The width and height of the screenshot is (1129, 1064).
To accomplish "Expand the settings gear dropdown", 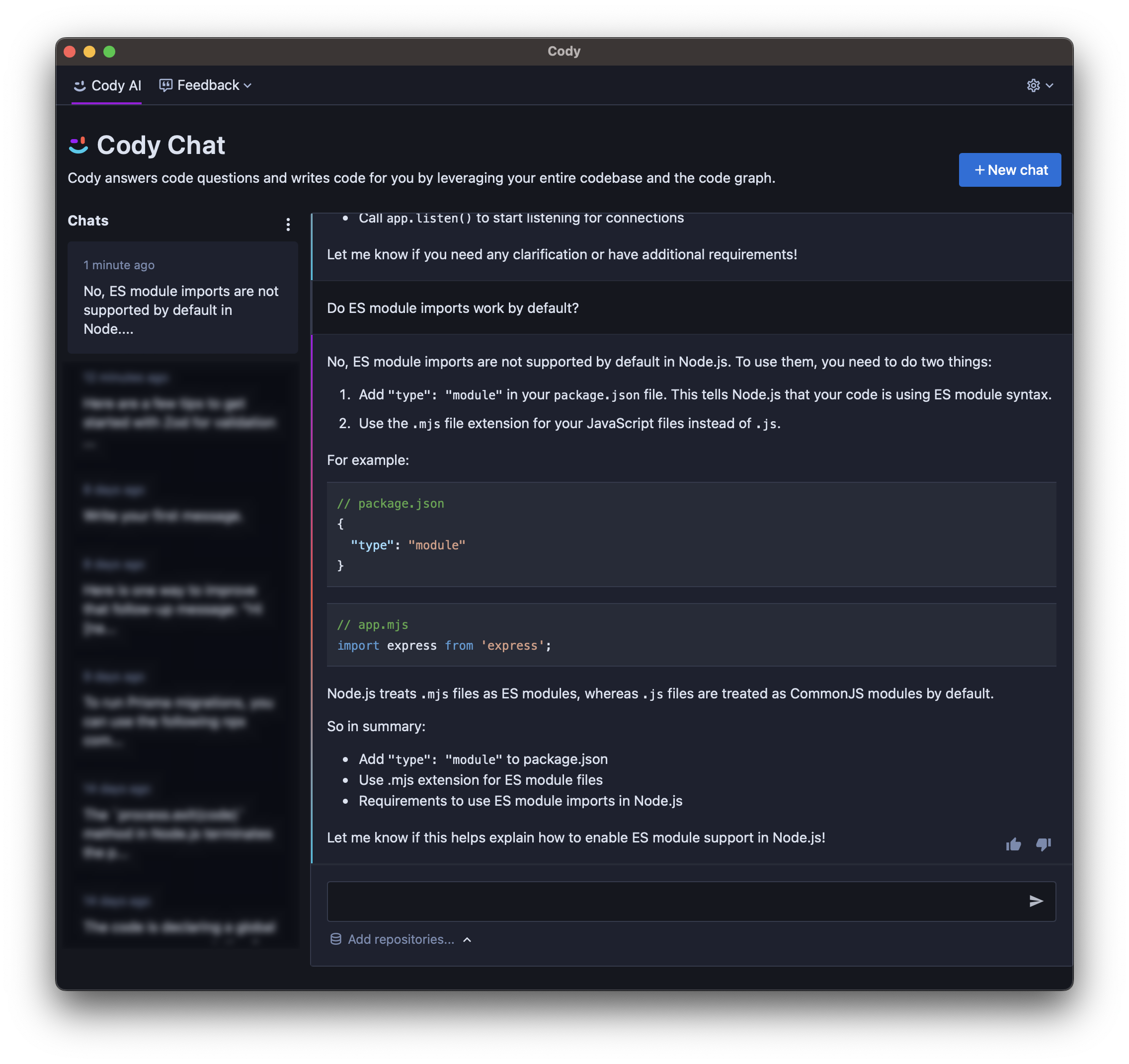I will 1040,84.
